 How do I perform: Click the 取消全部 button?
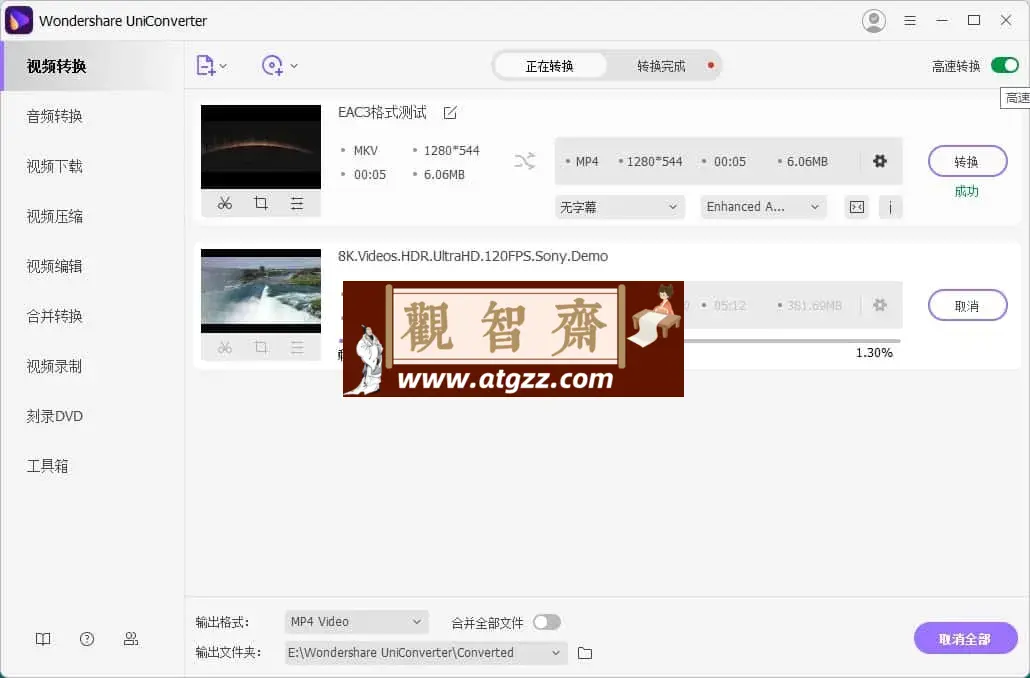coord(966,639)
